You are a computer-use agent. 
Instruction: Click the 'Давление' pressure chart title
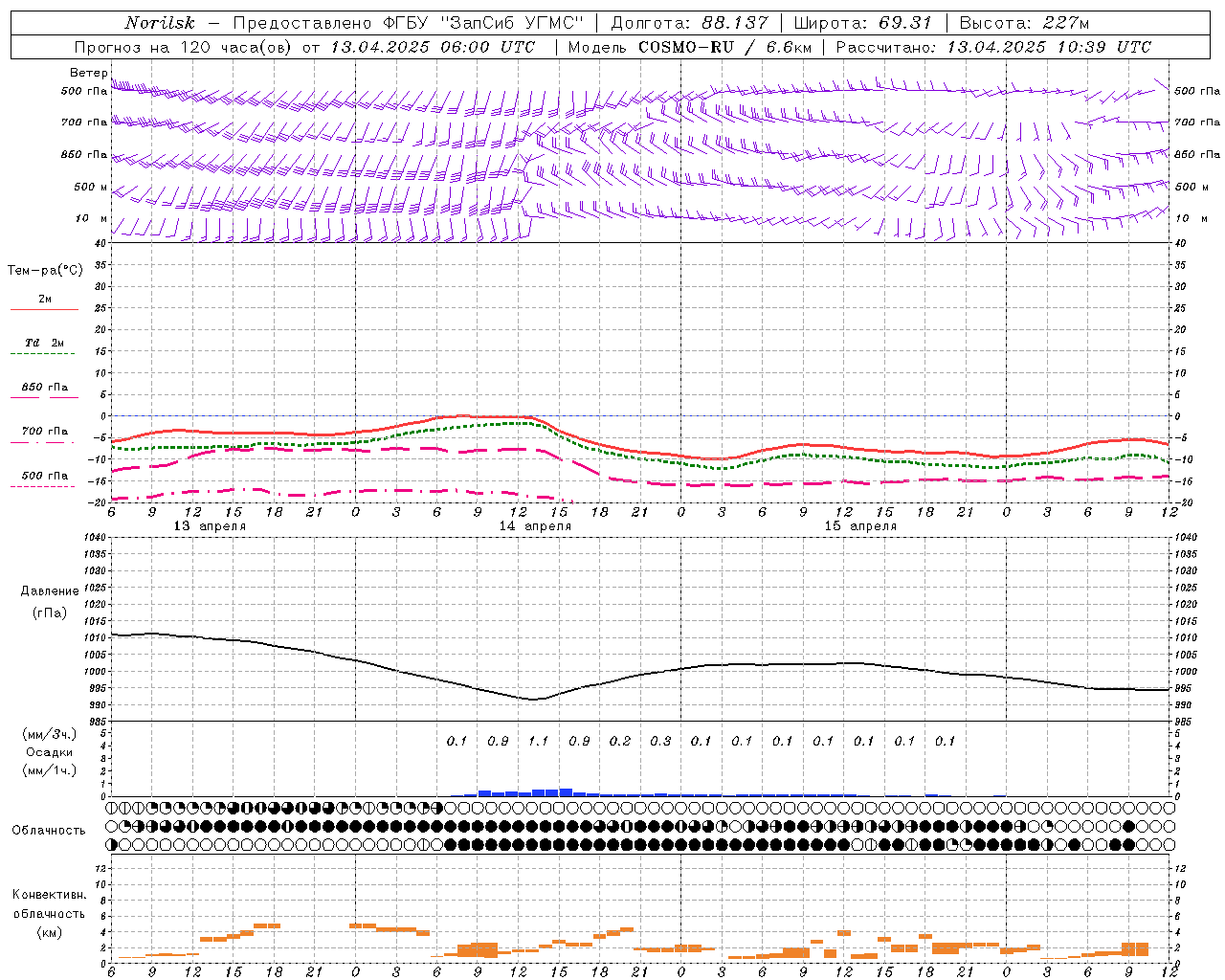(x=50, y=591)
